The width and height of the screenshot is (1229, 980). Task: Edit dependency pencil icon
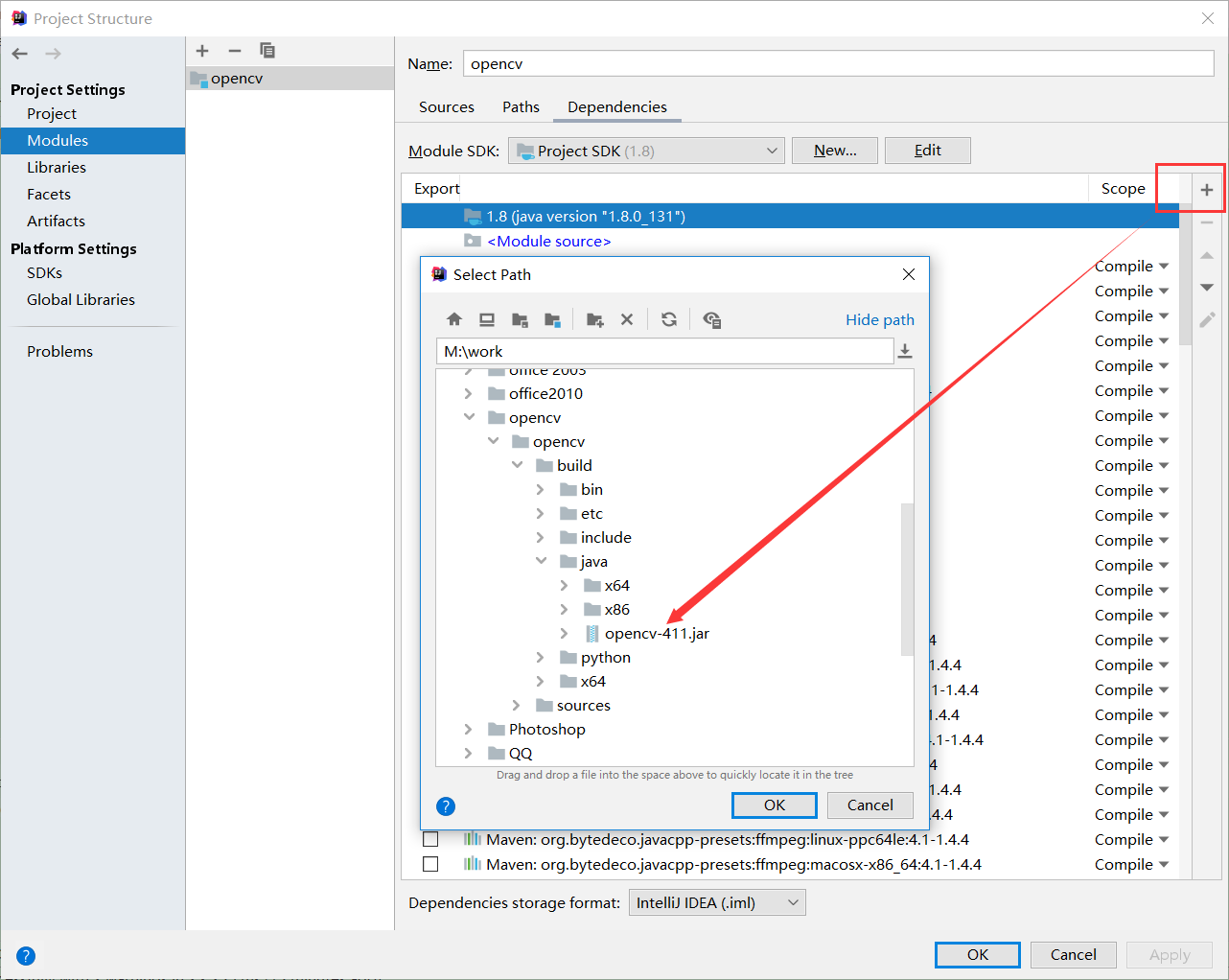pyautogui.click(x=1207, y=319)
